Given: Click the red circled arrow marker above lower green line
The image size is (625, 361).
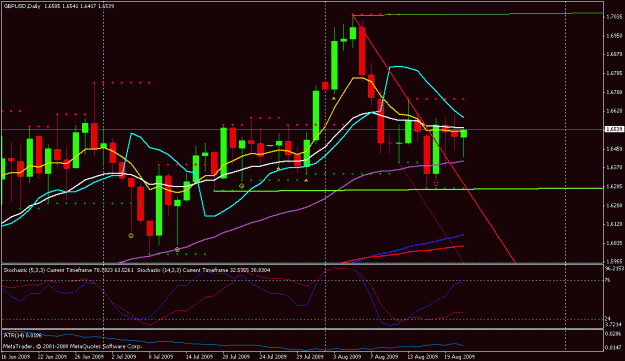Looking at the screenshot, I should point(436,182).
